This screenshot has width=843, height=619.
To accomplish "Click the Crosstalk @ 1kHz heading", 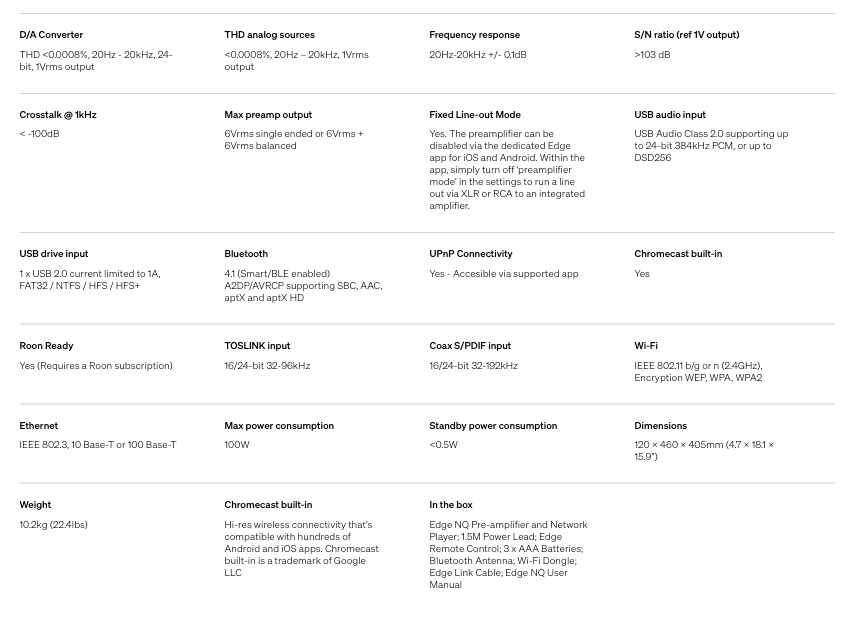I will pos(58,115).
